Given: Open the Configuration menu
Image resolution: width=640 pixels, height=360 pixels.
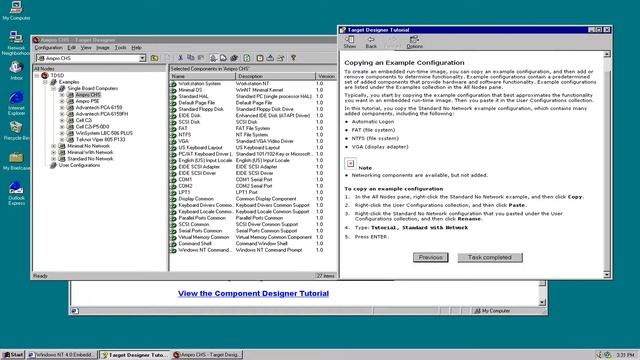Looking at the screenshot, I should click(48, 48).
